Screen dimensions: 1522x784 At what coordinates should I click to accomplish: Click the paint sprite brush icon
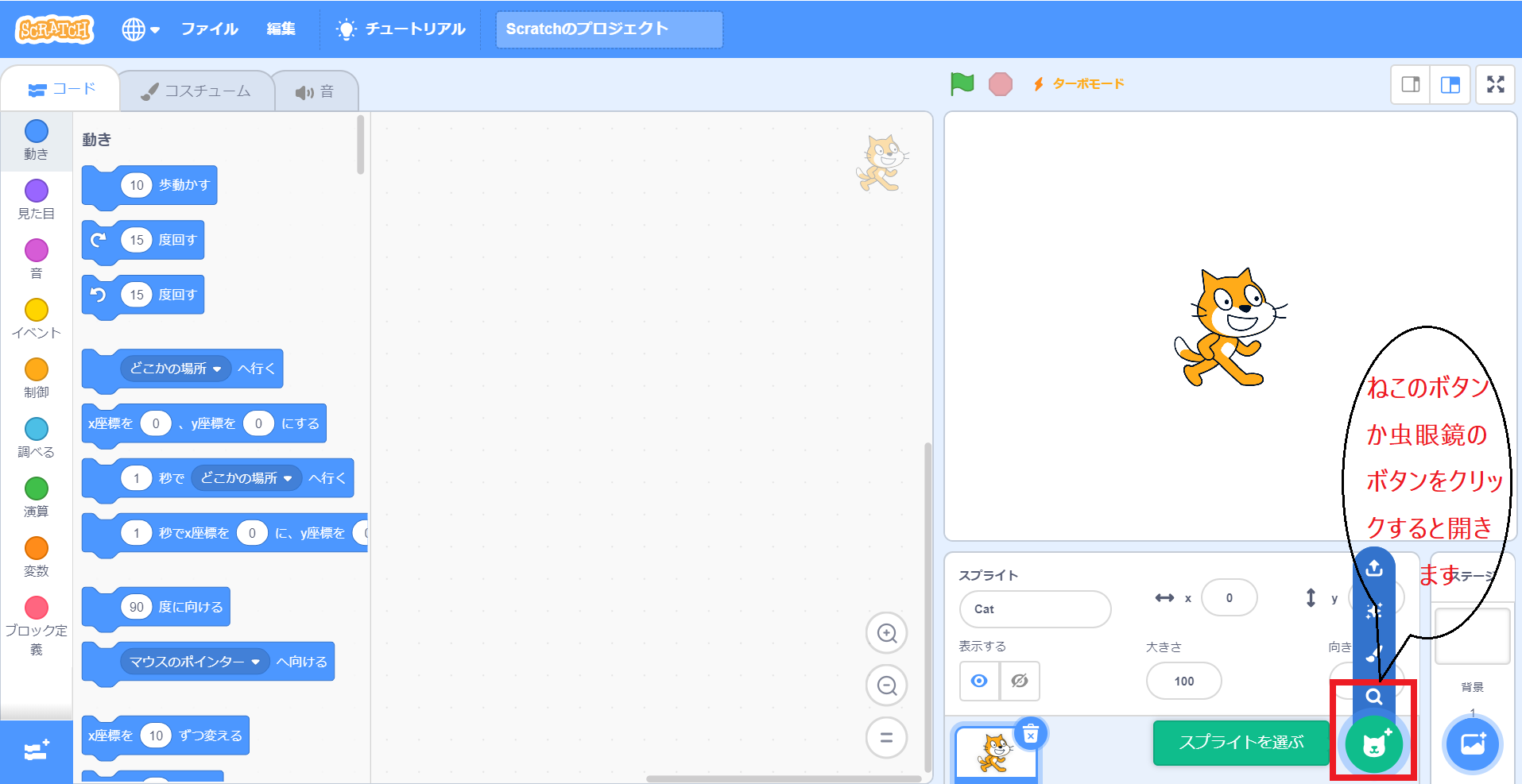[1374, 654]
